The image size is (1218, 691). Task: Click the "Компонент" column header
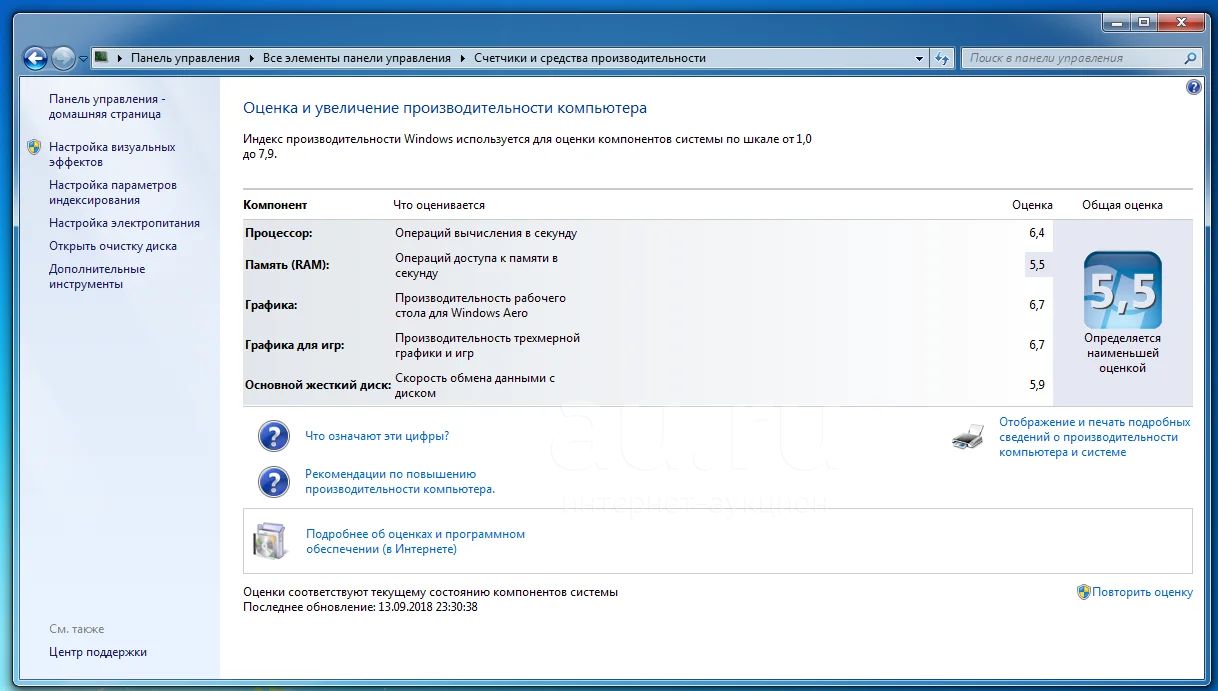click(275, 205)
